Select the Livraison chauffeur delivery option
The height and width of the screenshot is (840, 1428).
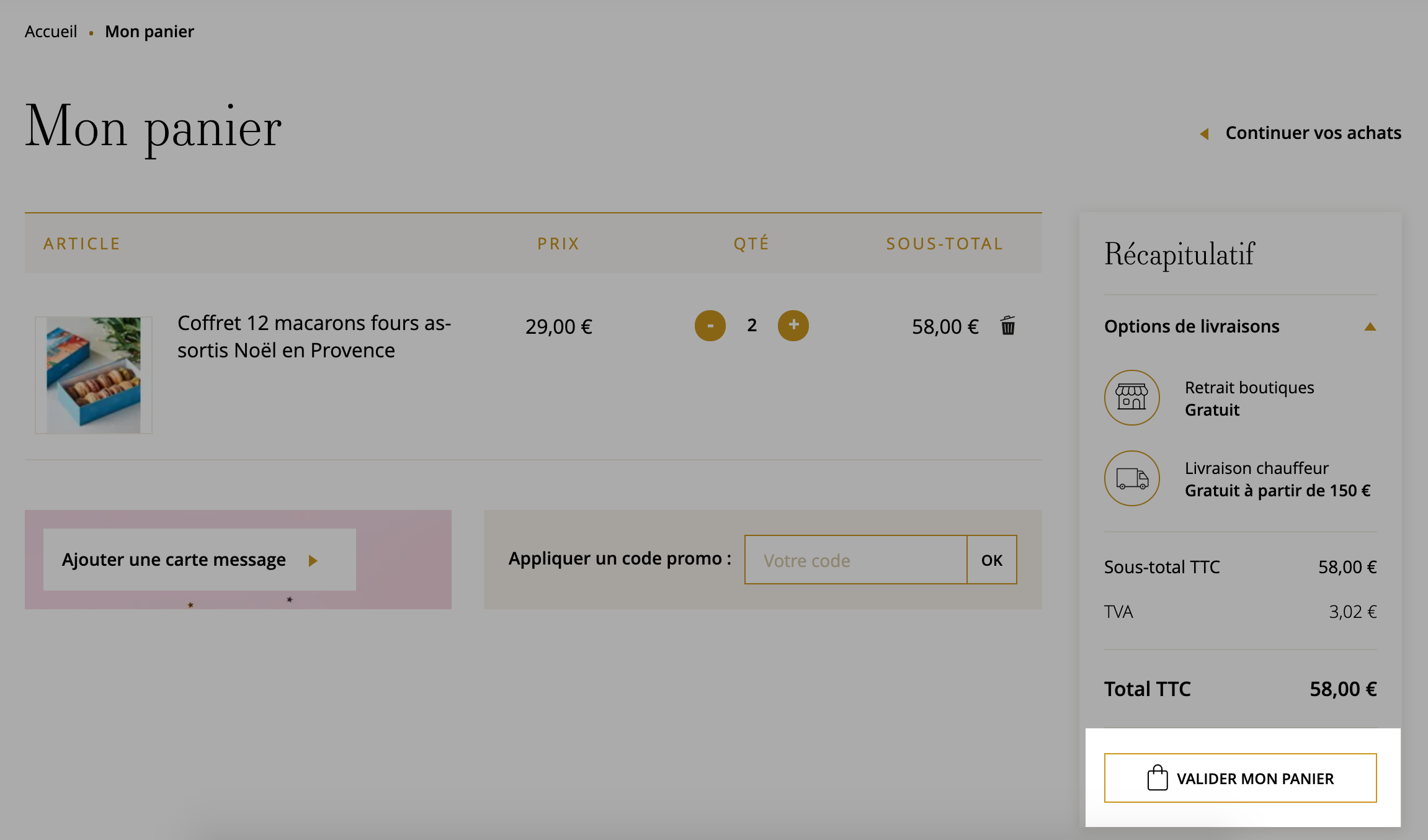point(1241,479)
